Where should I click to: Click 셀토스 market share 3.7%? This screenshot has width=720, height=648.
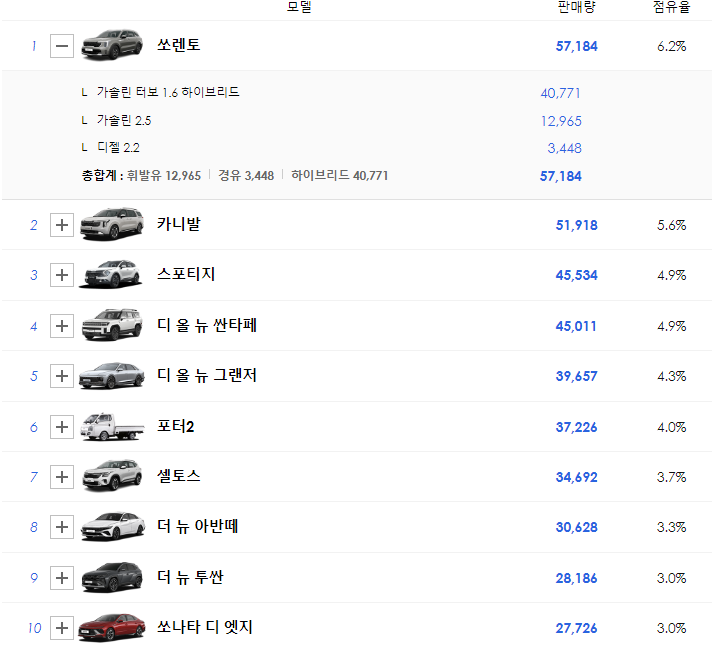pos(671,477)
